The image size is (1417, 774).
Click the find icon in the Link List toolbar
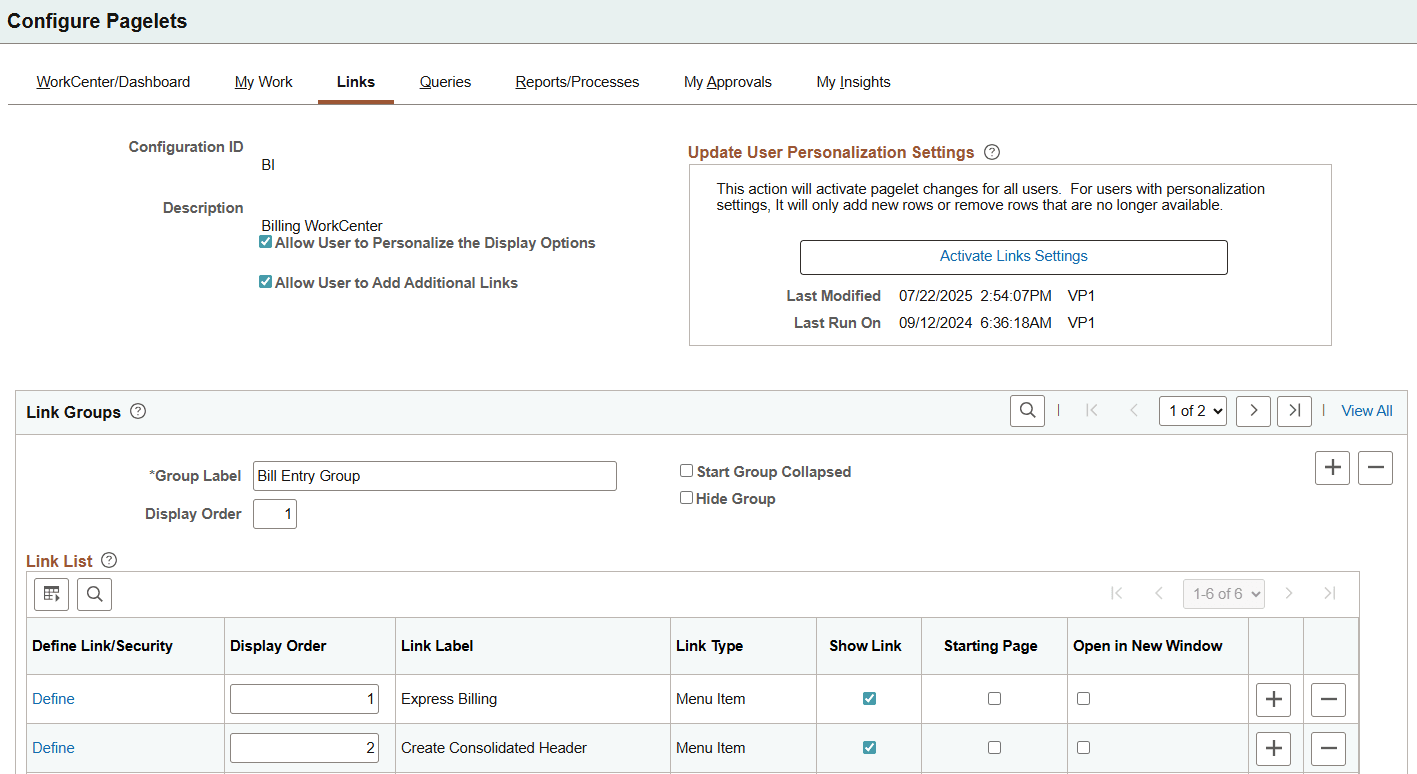(94, 593)
